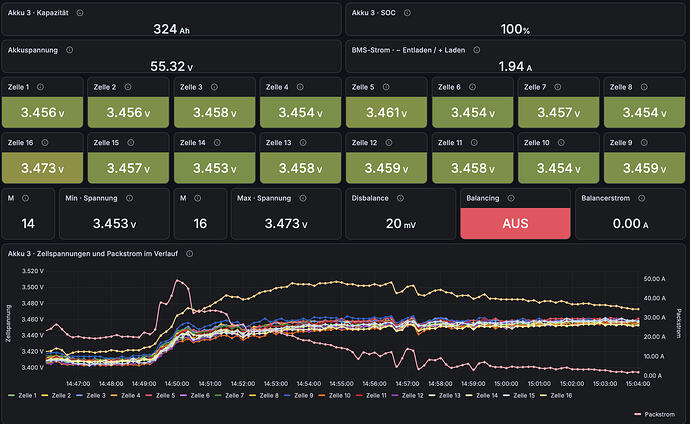Click info icon on Zelle 15 panel
The height and width of the screenshot is (424, 690).
pos(131,143)
